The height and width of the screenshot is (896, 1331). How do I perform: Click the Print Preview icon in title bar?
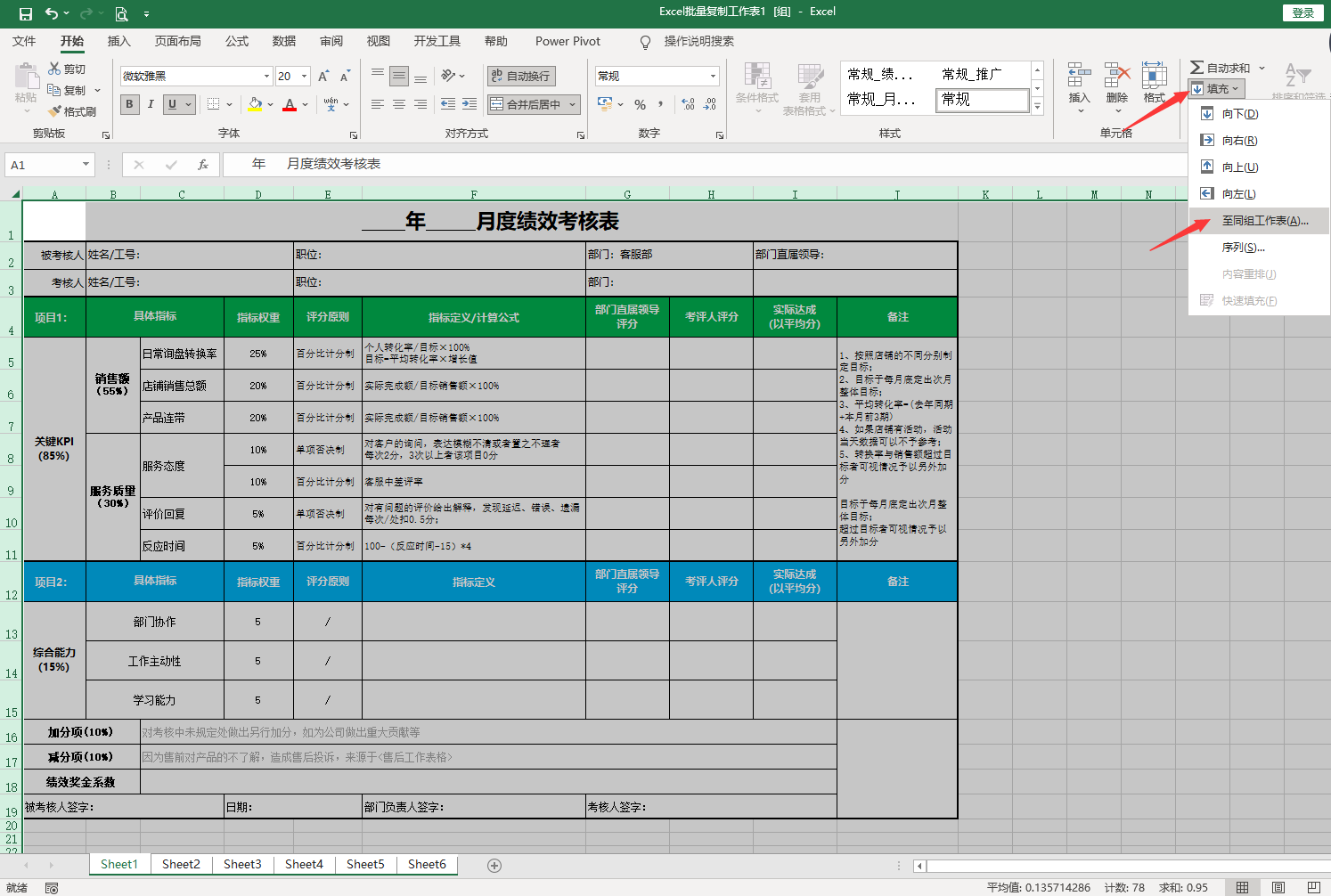[121, 13]
